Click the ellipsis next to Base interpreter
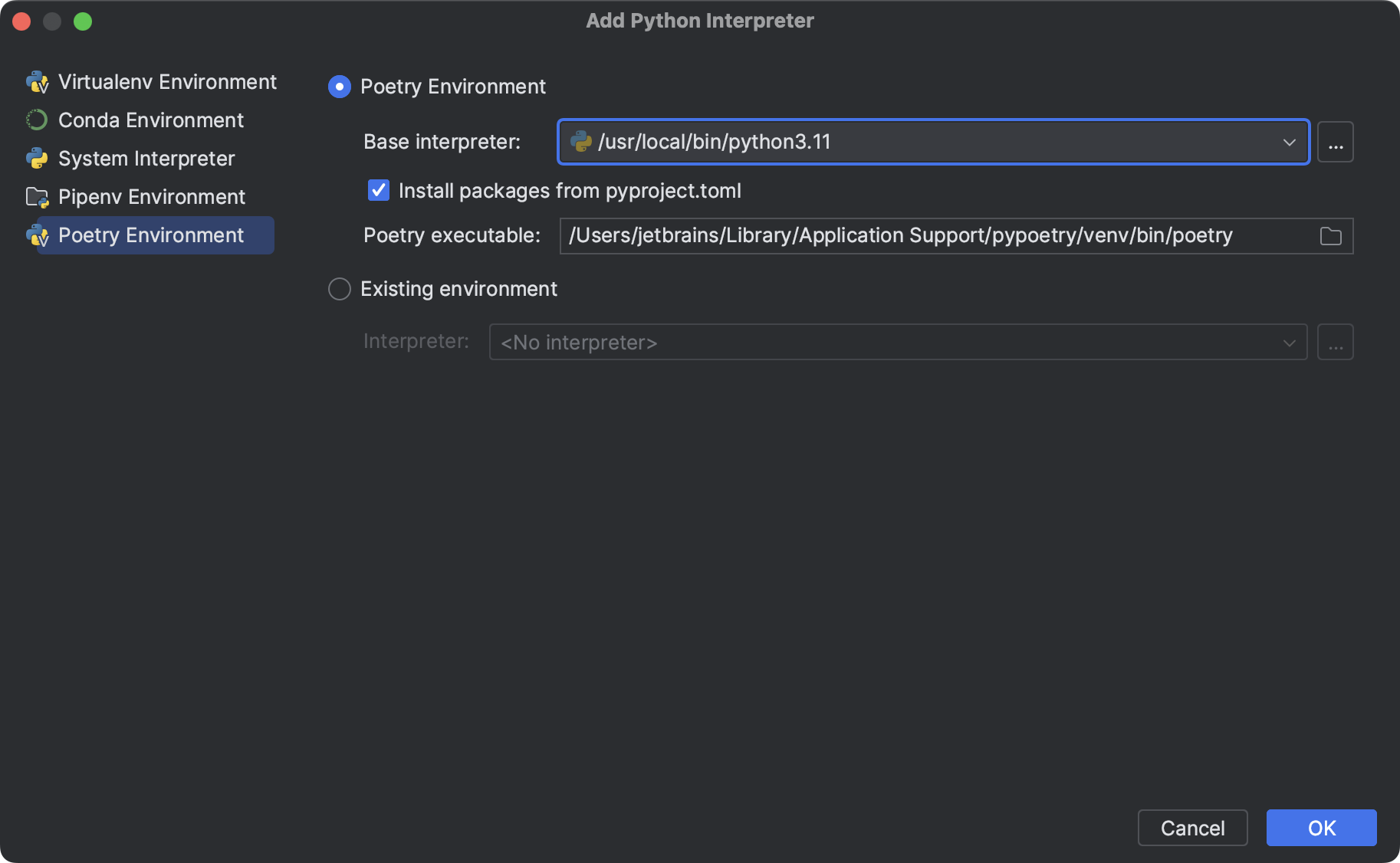 [x=1335, y=142]
